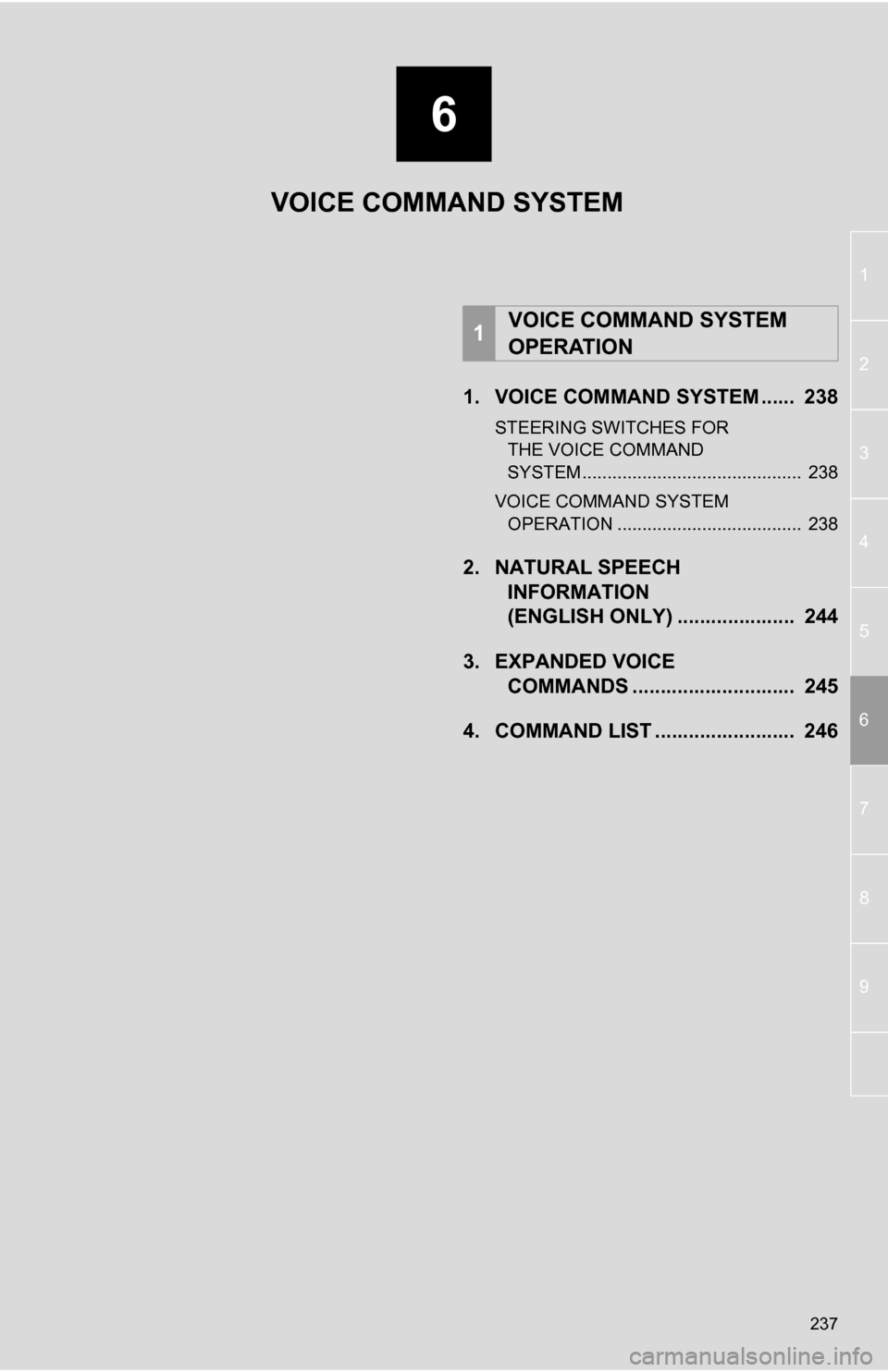Click the blank tab below chapter 9

click(x=869, y=1063)
